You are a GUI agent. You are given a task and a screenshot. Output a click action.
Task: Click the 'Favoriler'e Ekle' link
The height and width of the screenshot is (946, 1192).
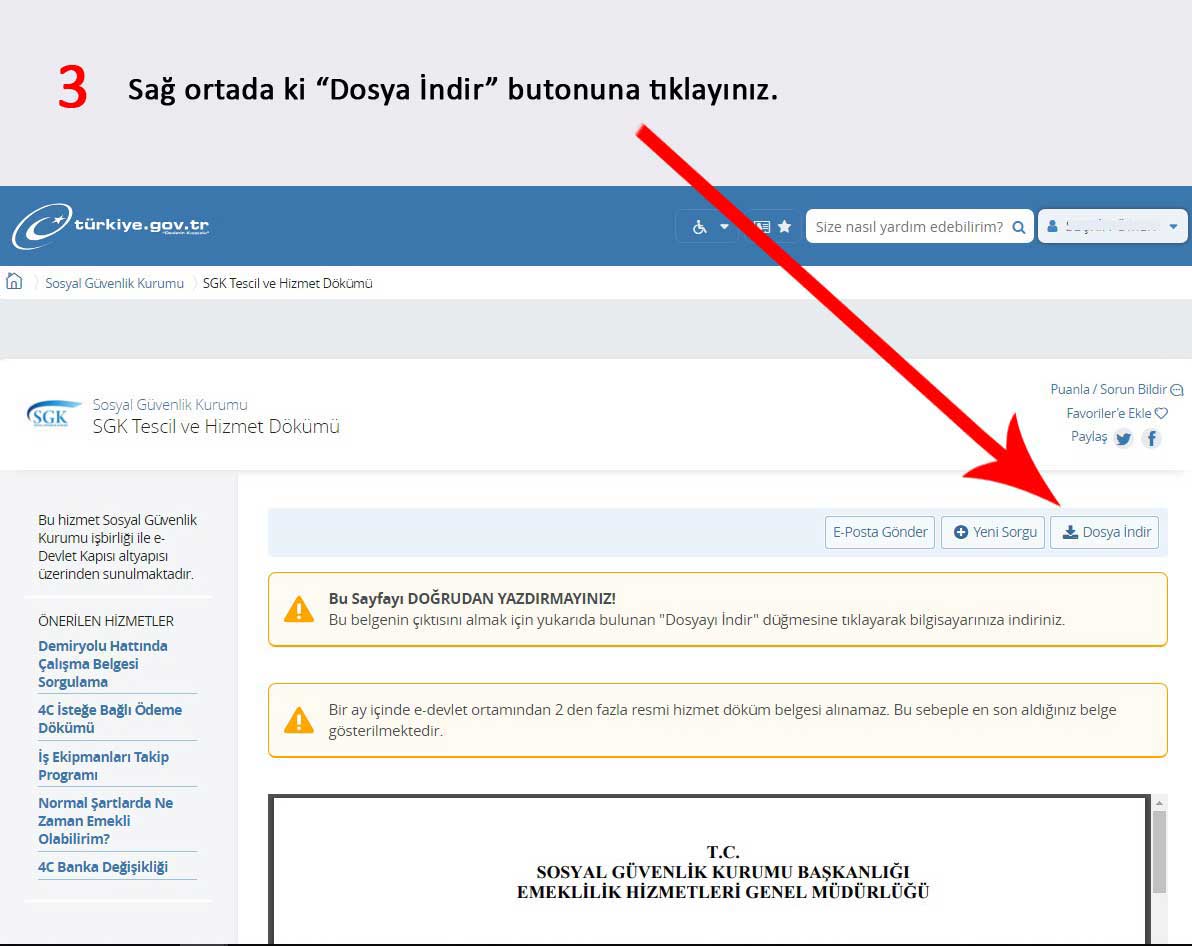click(x=1116, y=413)
